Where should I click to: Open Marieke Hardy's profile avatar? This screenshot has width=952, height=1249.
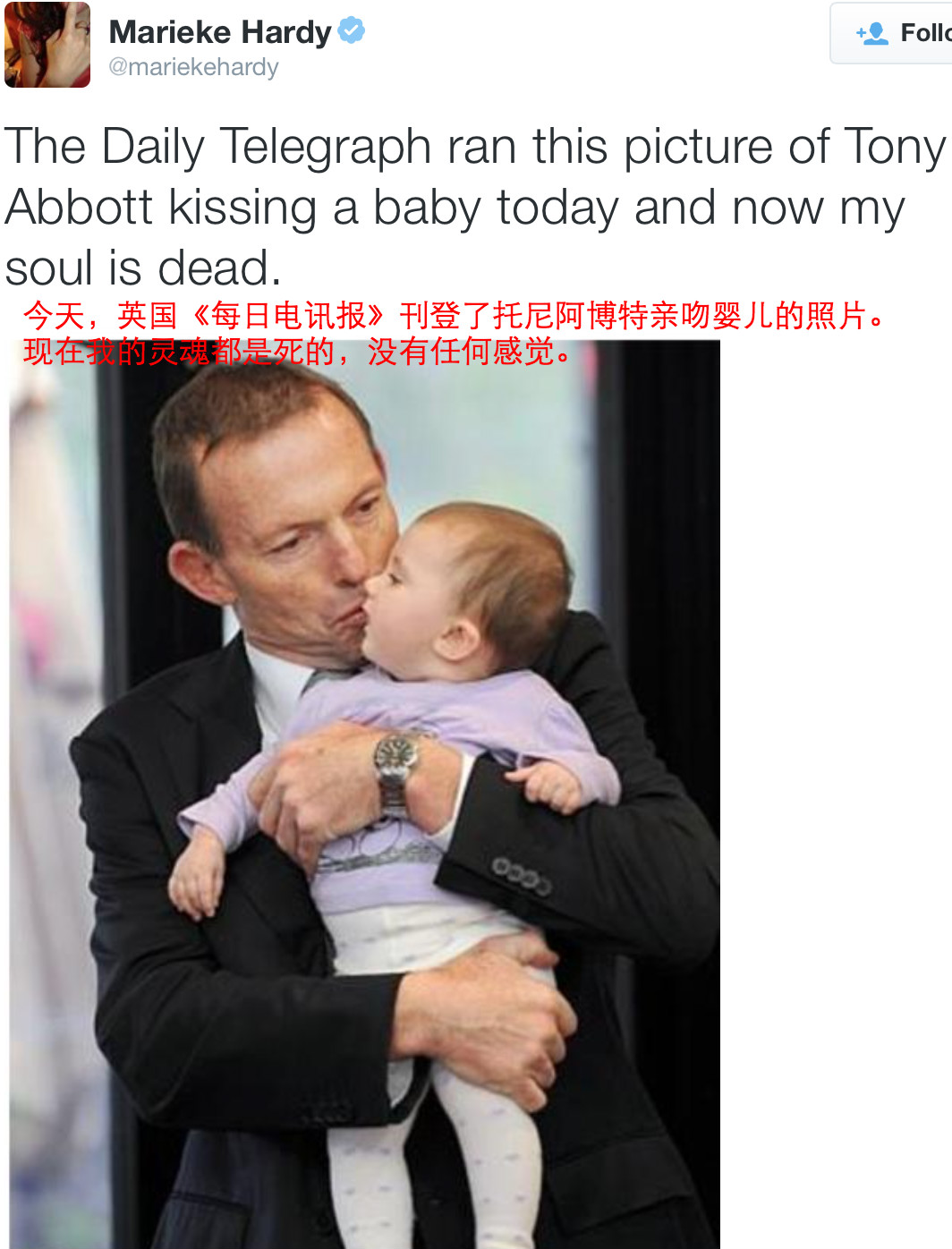pyautogui.click(x=47, y=44)
